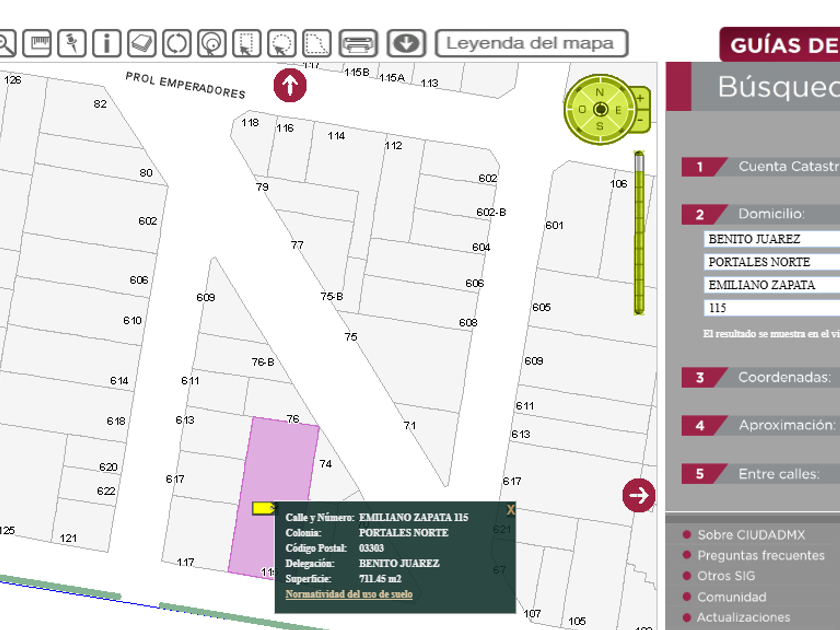Screen dimensions: 840x630
Task: Refresh the map with circular arrows icon
Action: tap(176, 43)
